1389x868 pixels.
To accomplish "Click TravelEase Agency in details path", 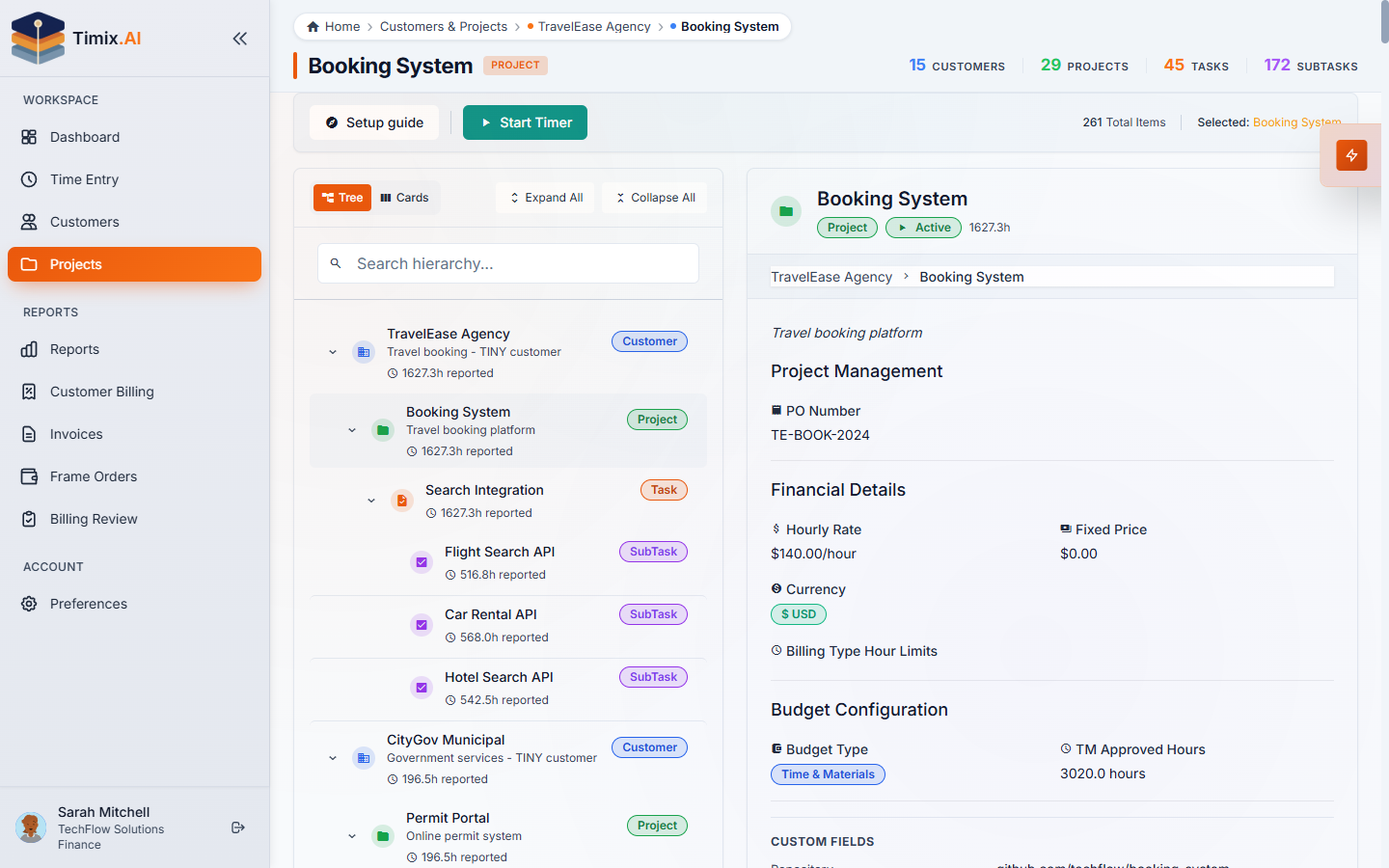I will click(831, 277).
